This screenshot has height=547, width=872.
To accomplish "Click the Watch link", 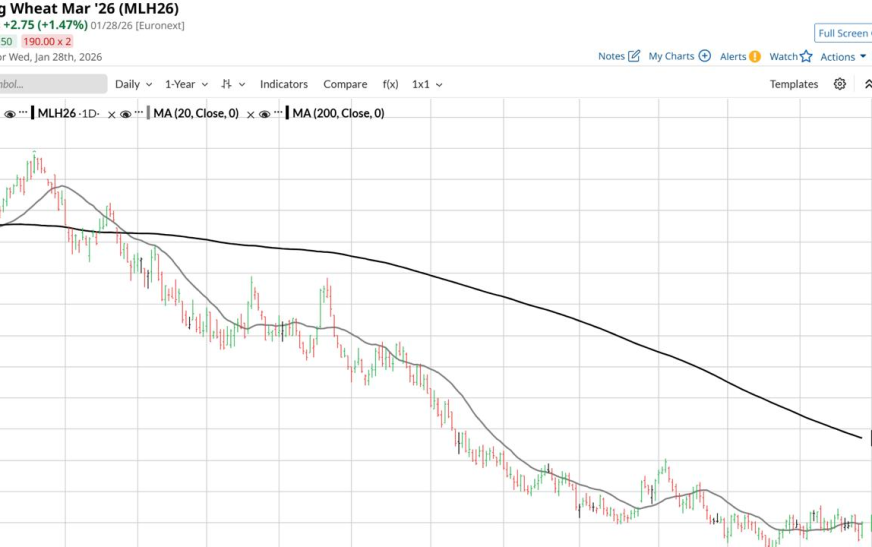I will click(x=784, y=56).
